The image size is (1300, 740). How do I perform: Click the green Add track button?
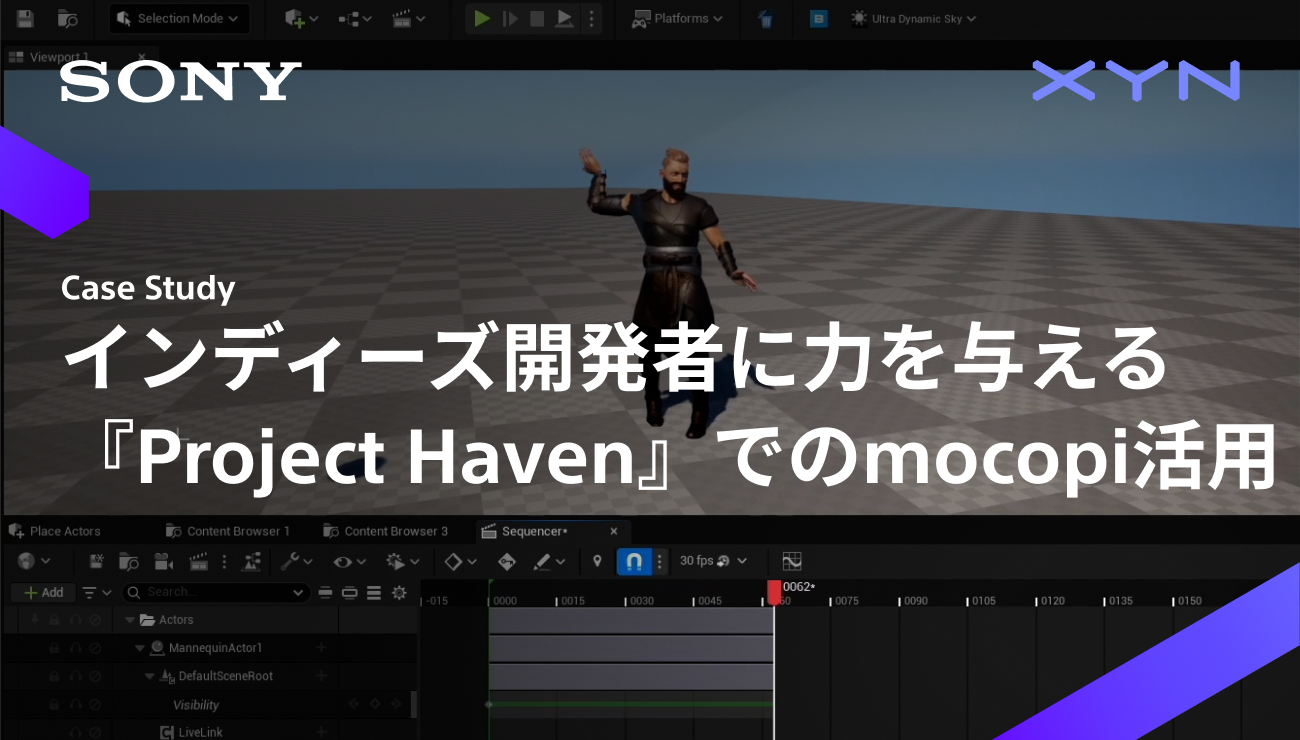pyautogui.click(x=43, y=593)
